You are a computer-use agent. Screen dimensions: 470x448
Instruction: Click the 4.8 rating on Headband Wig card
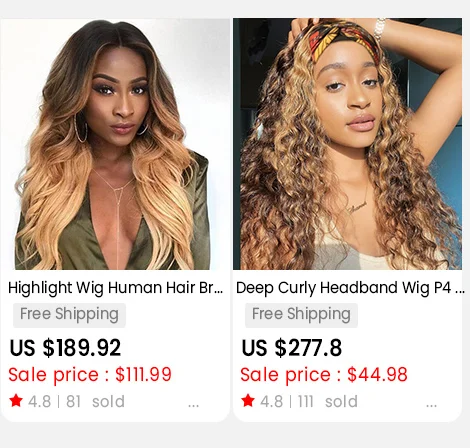click(x=271, y=401)
